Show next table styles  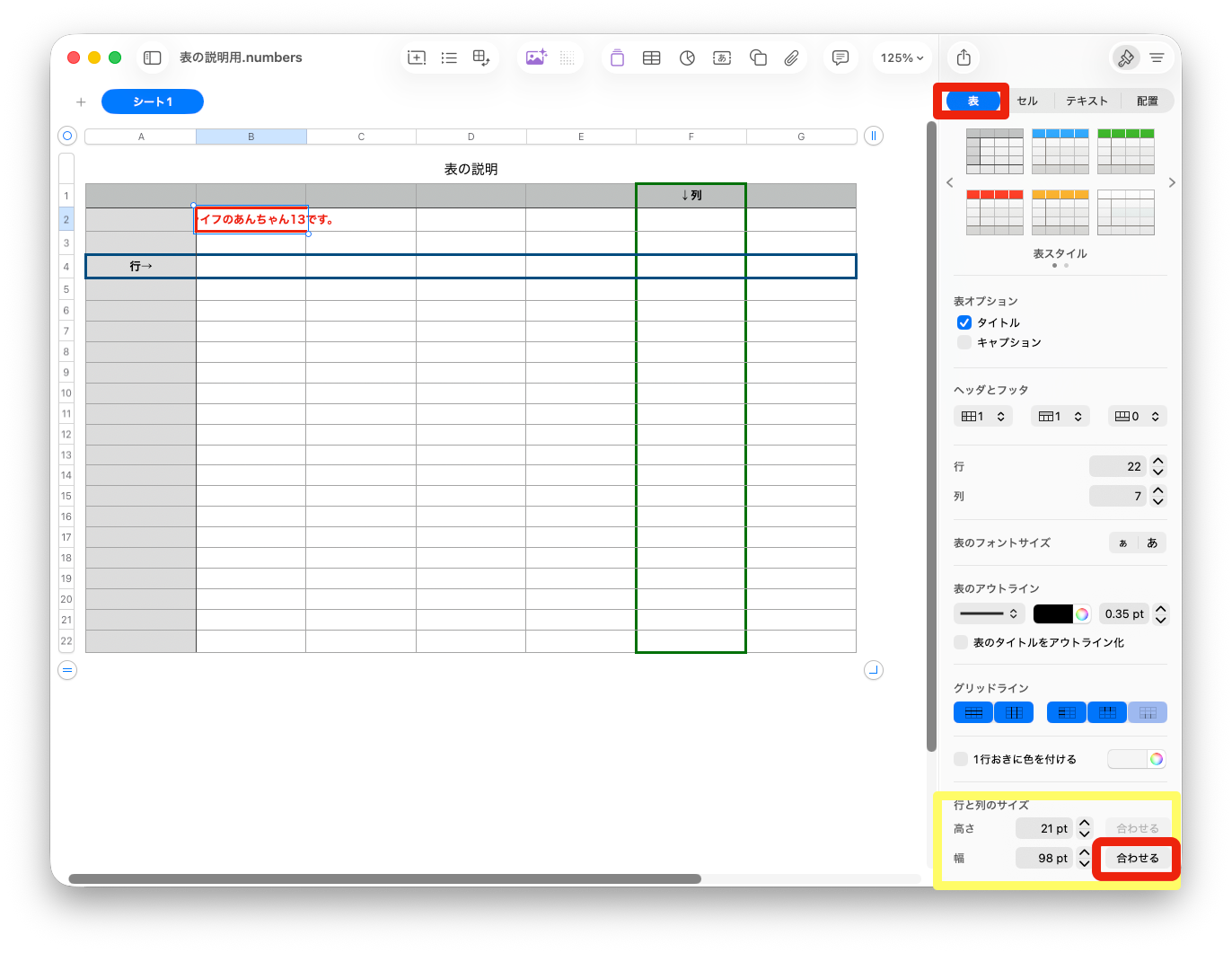1172,182
